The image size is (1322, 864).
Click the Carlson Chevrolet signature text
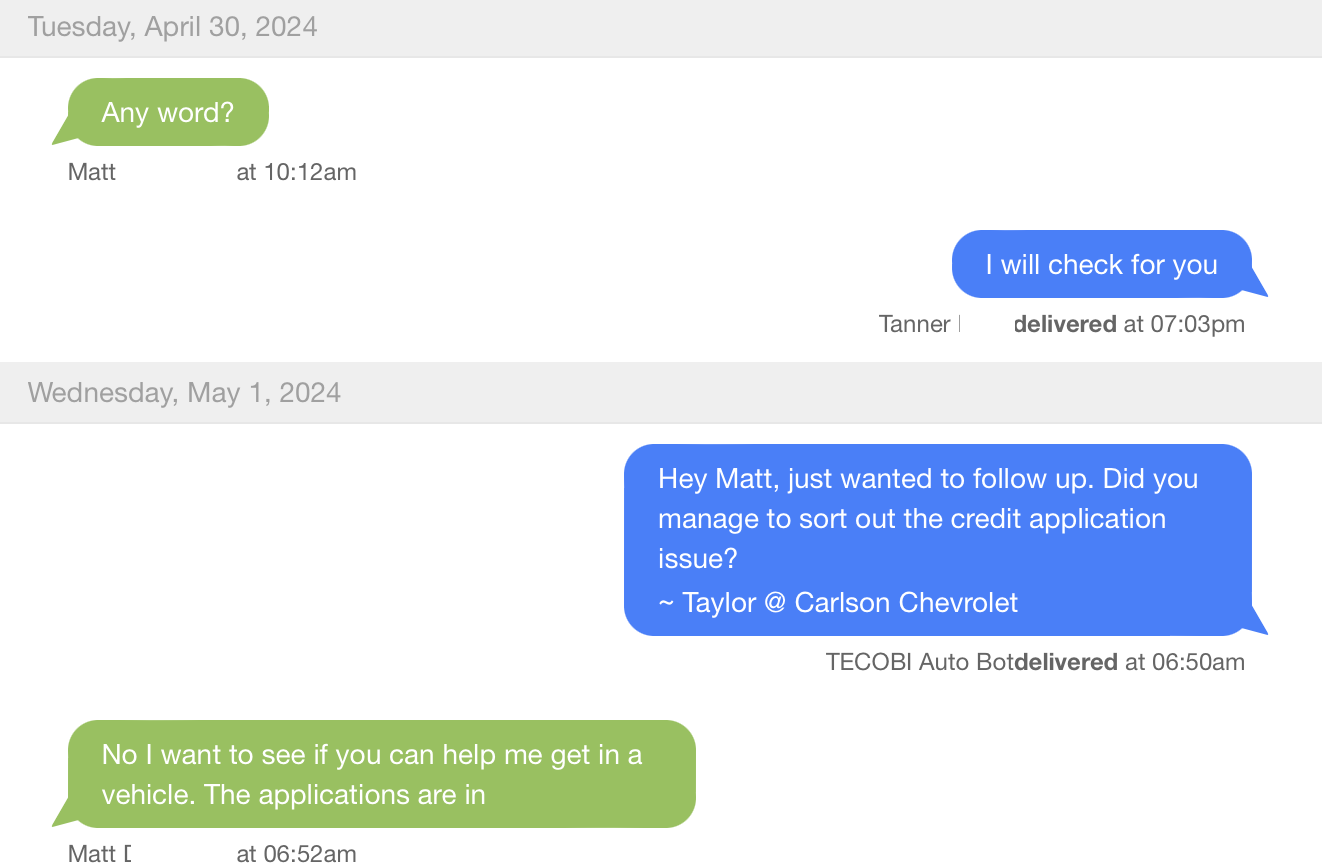point(837,602)
